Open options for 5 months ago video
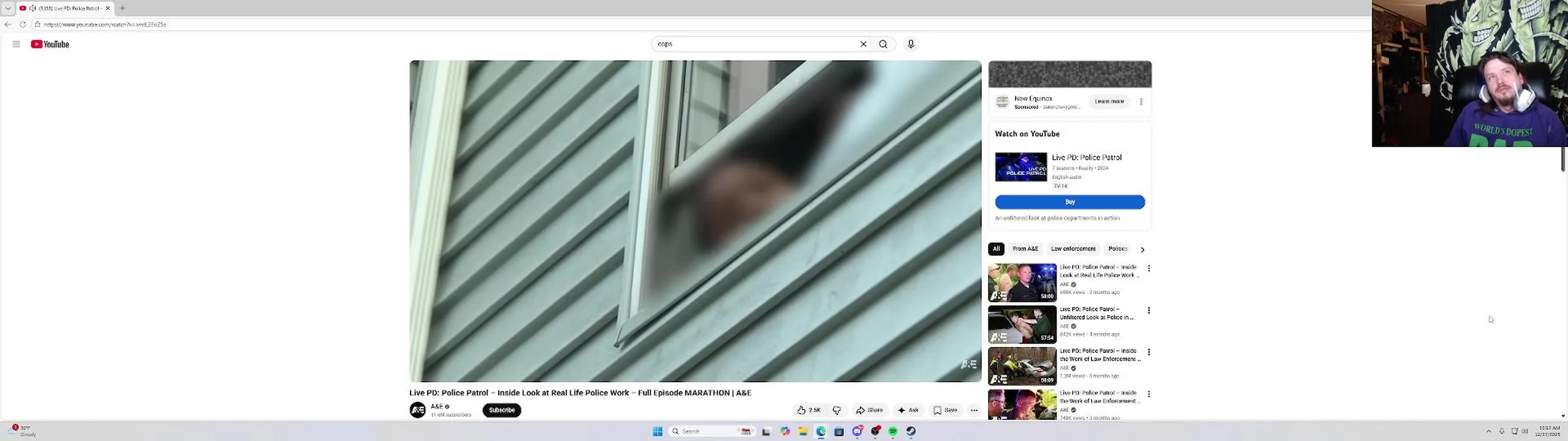 (1149, 352)
